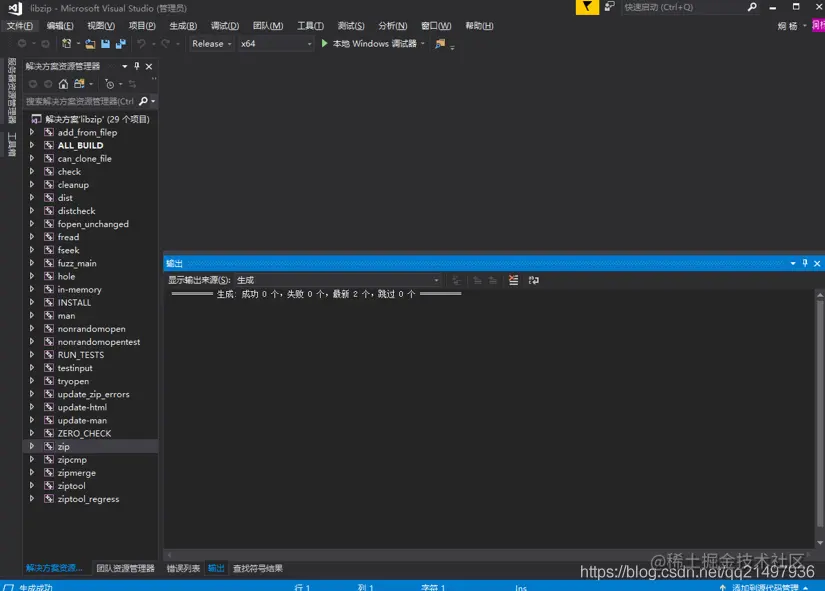Open the 生成(B) menu
The height and width of the screenshot is (591, 825).
[x=183, y=26]
